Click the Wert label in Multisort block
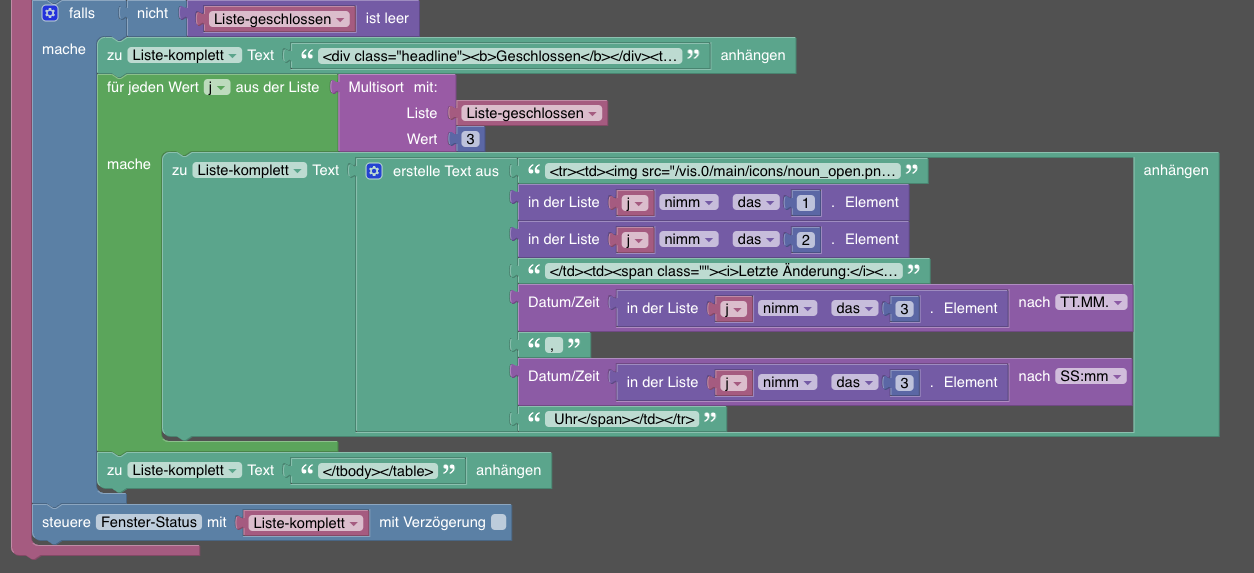This screenshot has width=1254, height=573. click(422, 139)
